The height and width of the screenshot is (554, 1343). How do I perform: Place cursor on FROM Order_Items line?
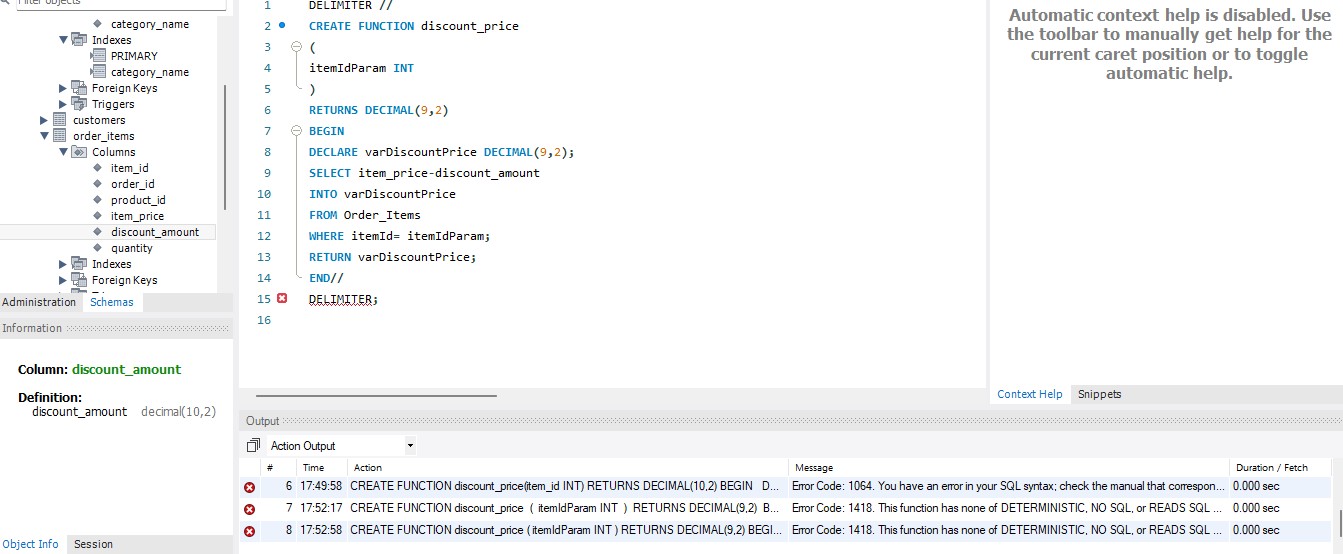click(364, 215)
